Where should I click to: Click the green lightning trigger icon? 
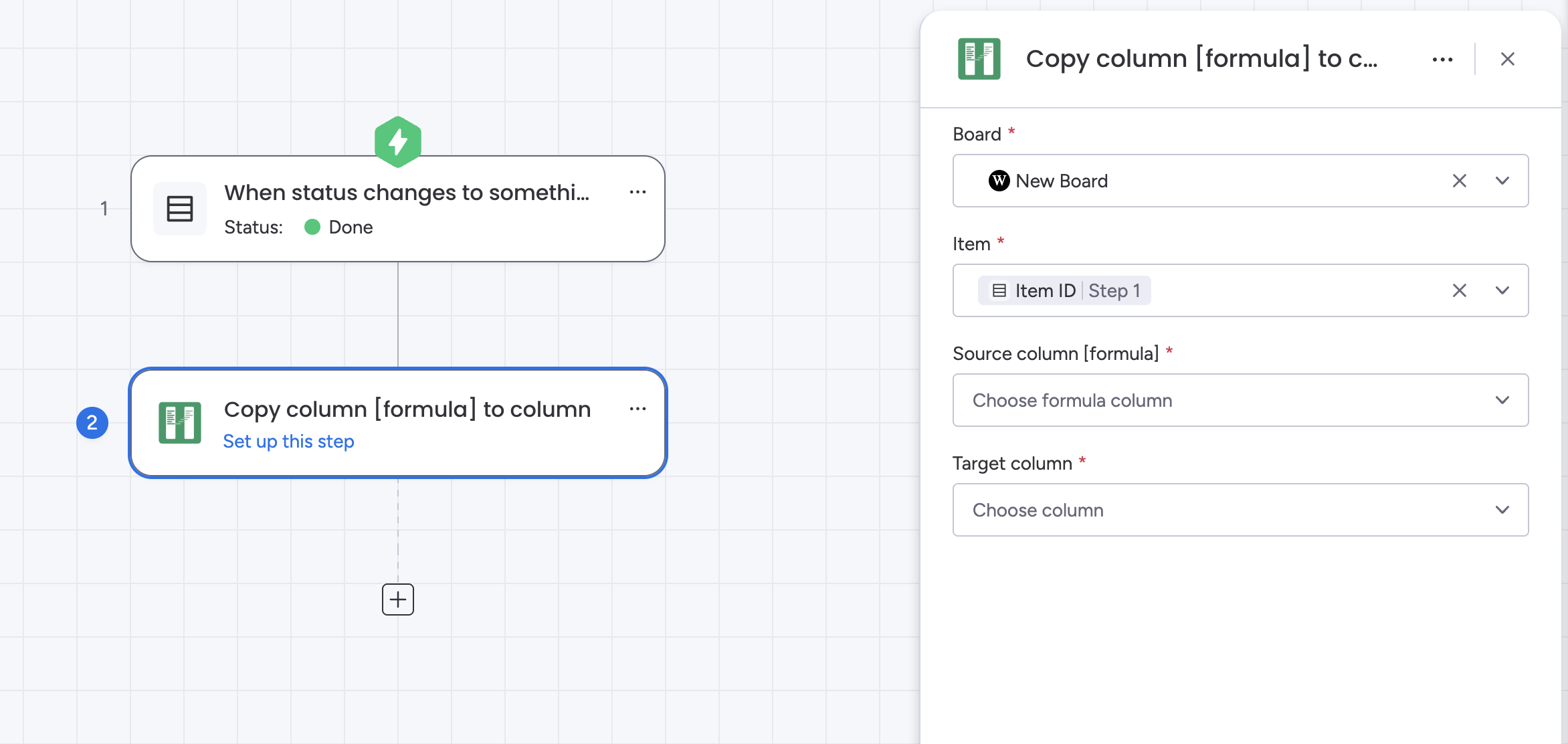[x=398, y=142]
